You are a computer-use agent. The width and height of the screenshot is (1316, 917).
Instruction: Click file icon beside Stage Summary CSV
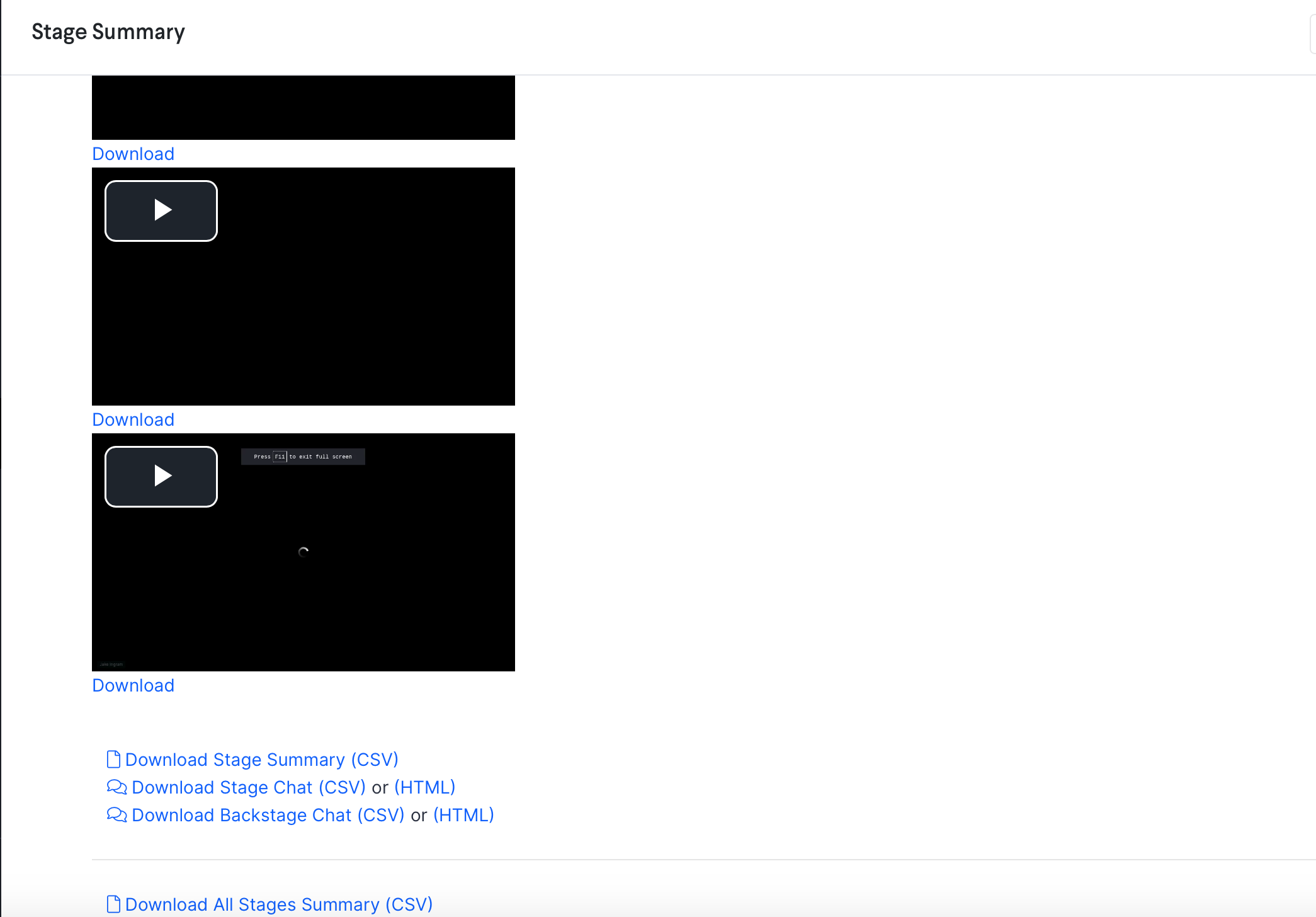[x=113, y=759]
